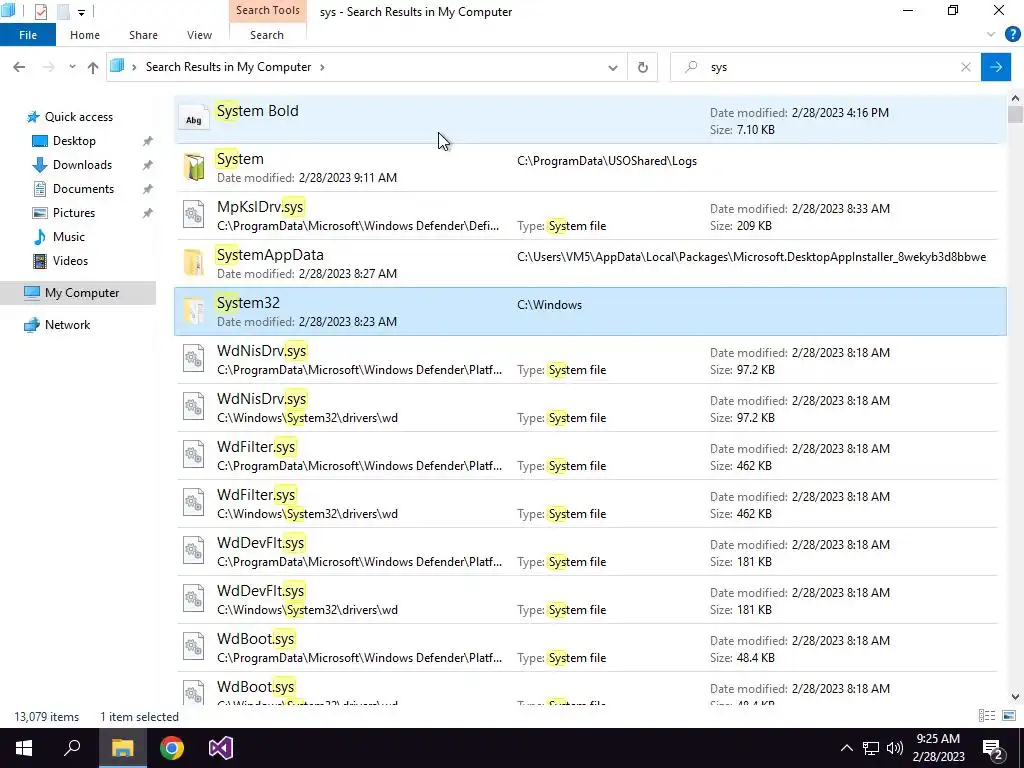Select My Computer in navigation pane
The image size is (1024, 768).
78,293
